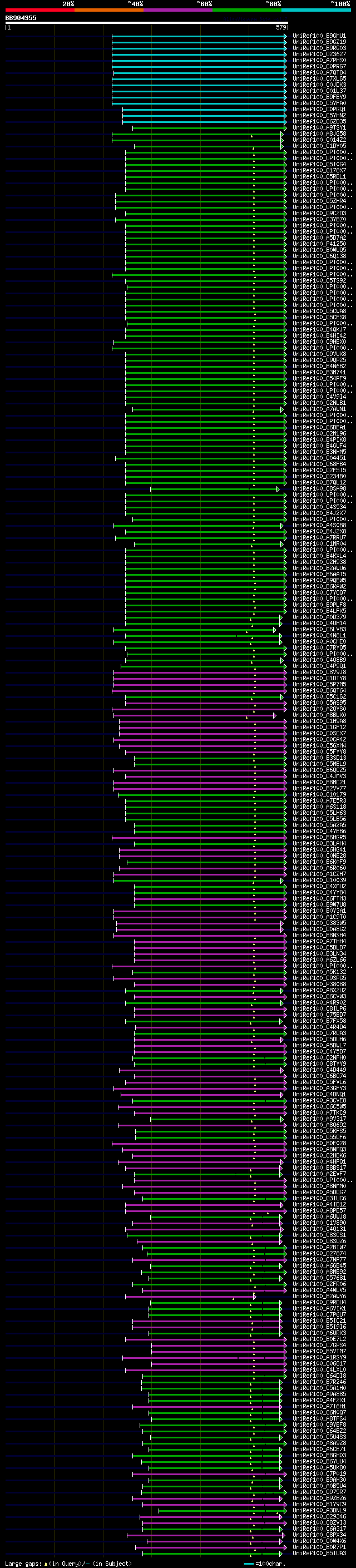The width and height of the screenshot is (356, 1568).
Task: Select hit label UniRef100_C1DY05
Action: [319, 146]
